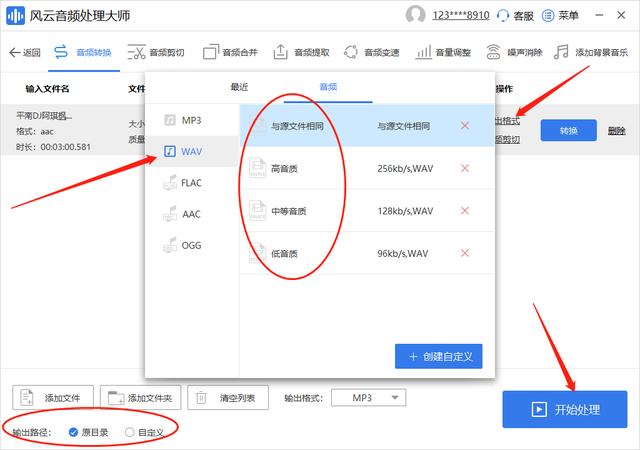The height and width of the screenshot is (450, 640).
Task: Click 高音质 preset file icon
Action: click(x=258, y=167)
